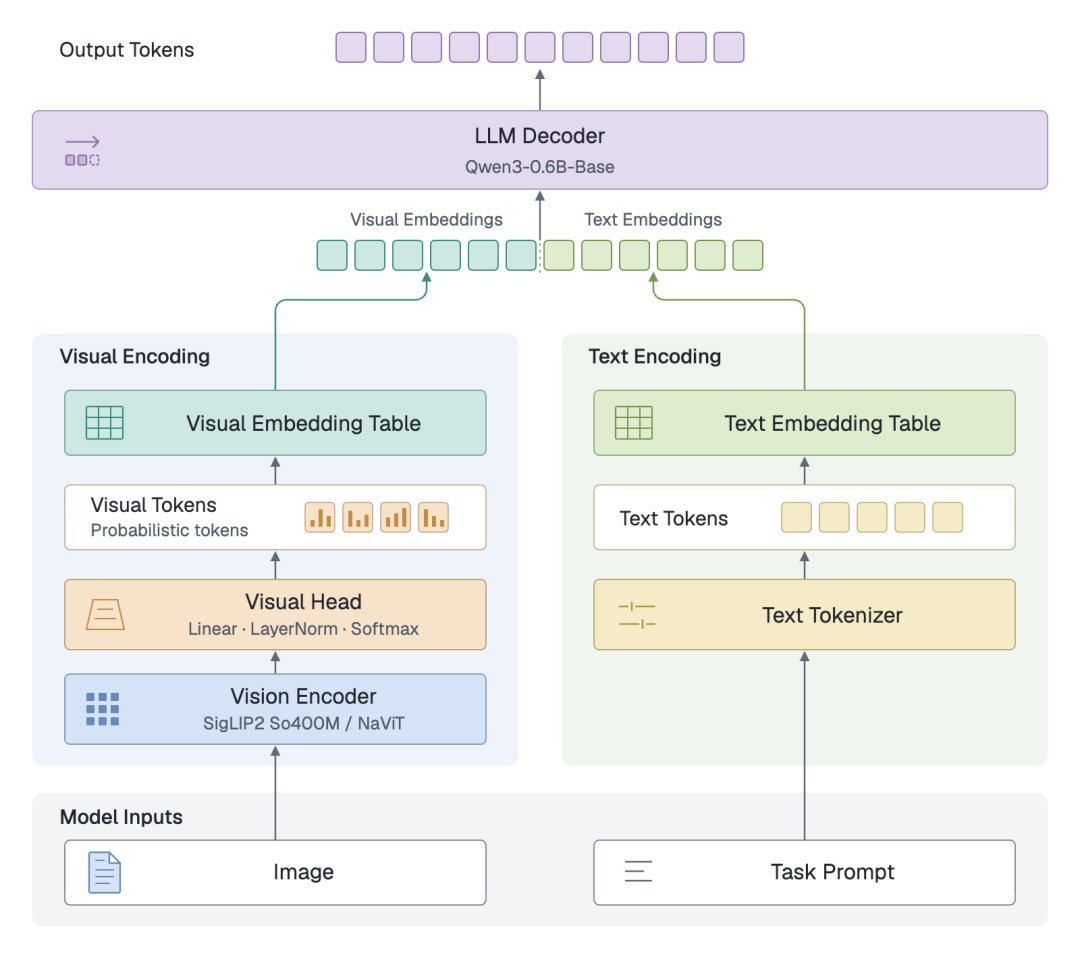This screenshot has width=1080, height=959.
Task: Select the 'Model Inputs' heading
Action: point(121,817)
